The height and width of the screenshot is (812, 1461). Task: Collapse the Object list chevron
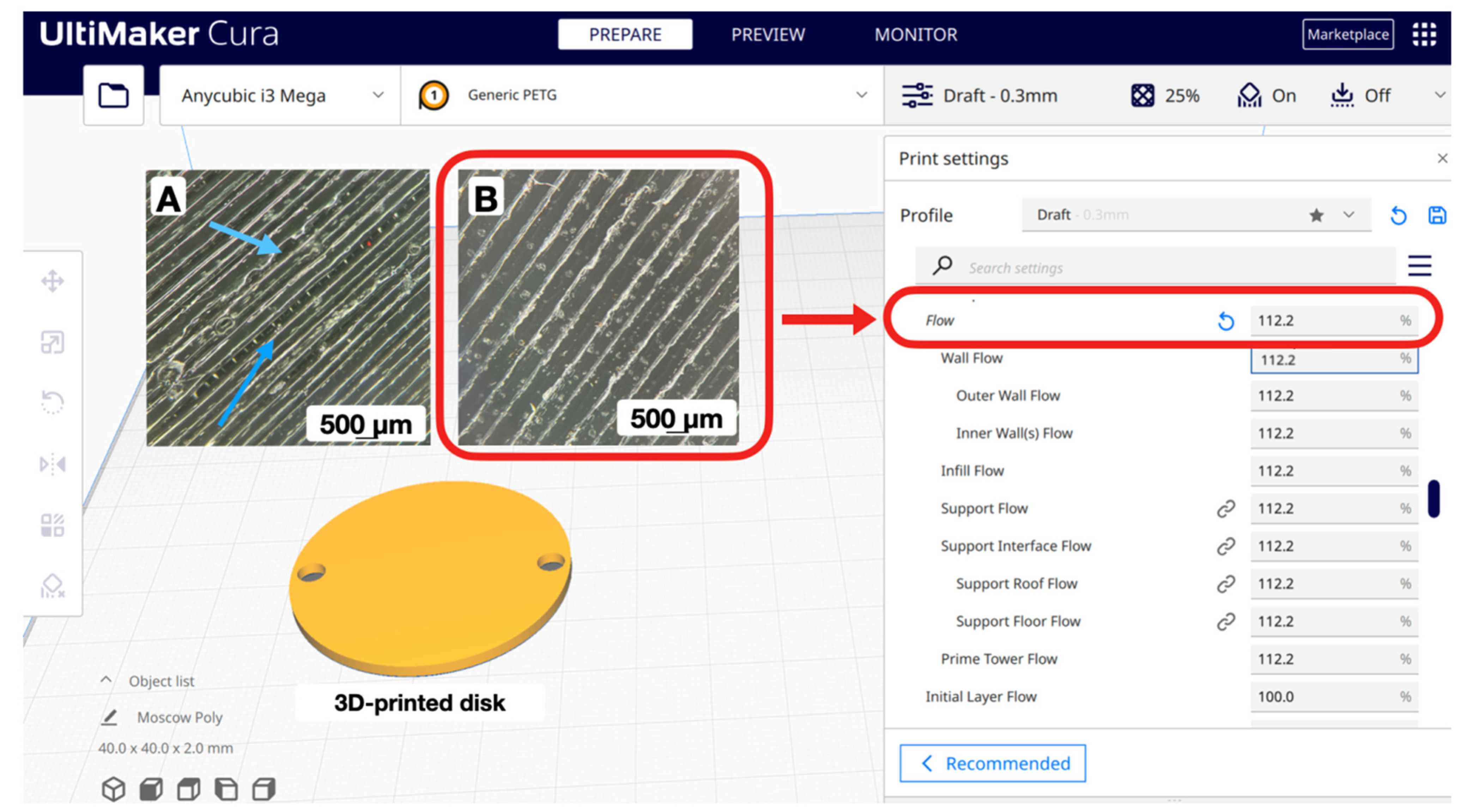click(106, 679)
